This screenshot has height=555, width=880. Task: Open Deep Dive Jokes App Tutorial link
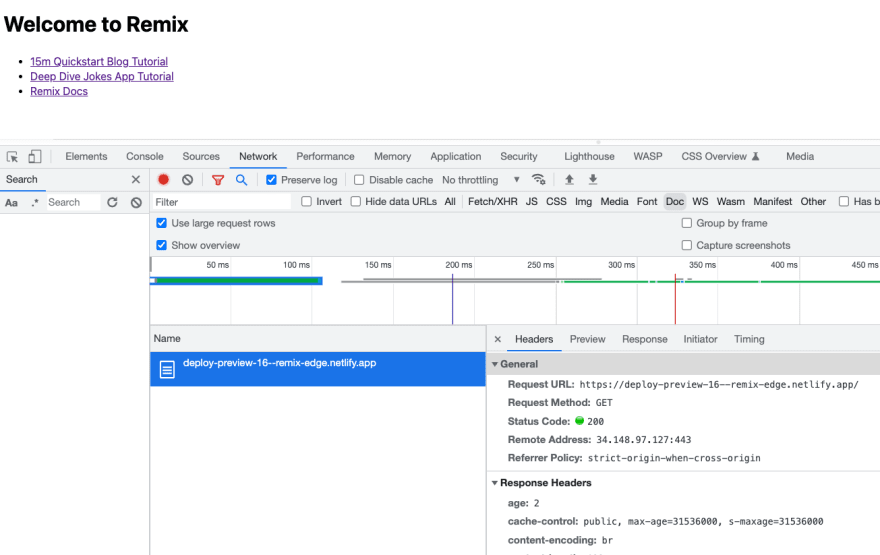(x=102, y=76)
